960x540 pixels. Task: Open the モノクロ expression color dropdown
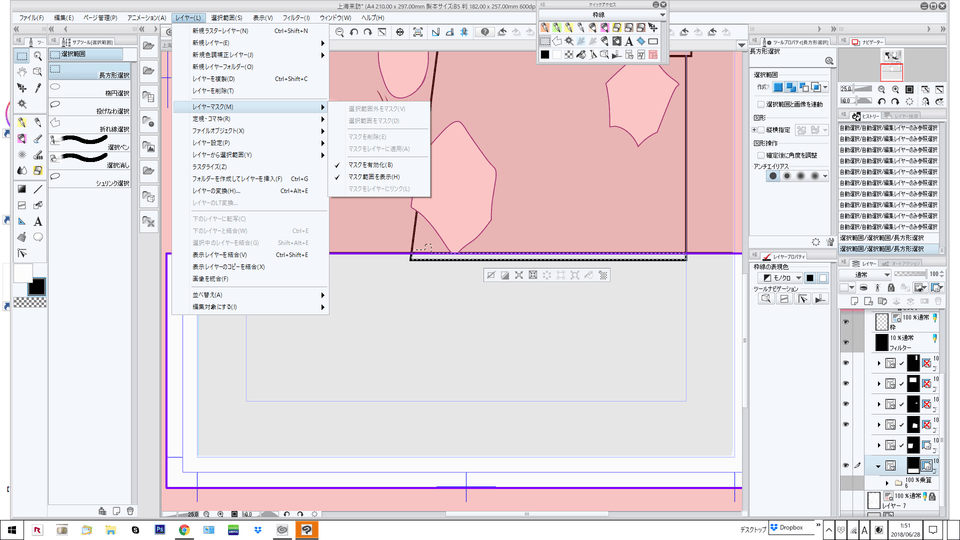point(780,277)
